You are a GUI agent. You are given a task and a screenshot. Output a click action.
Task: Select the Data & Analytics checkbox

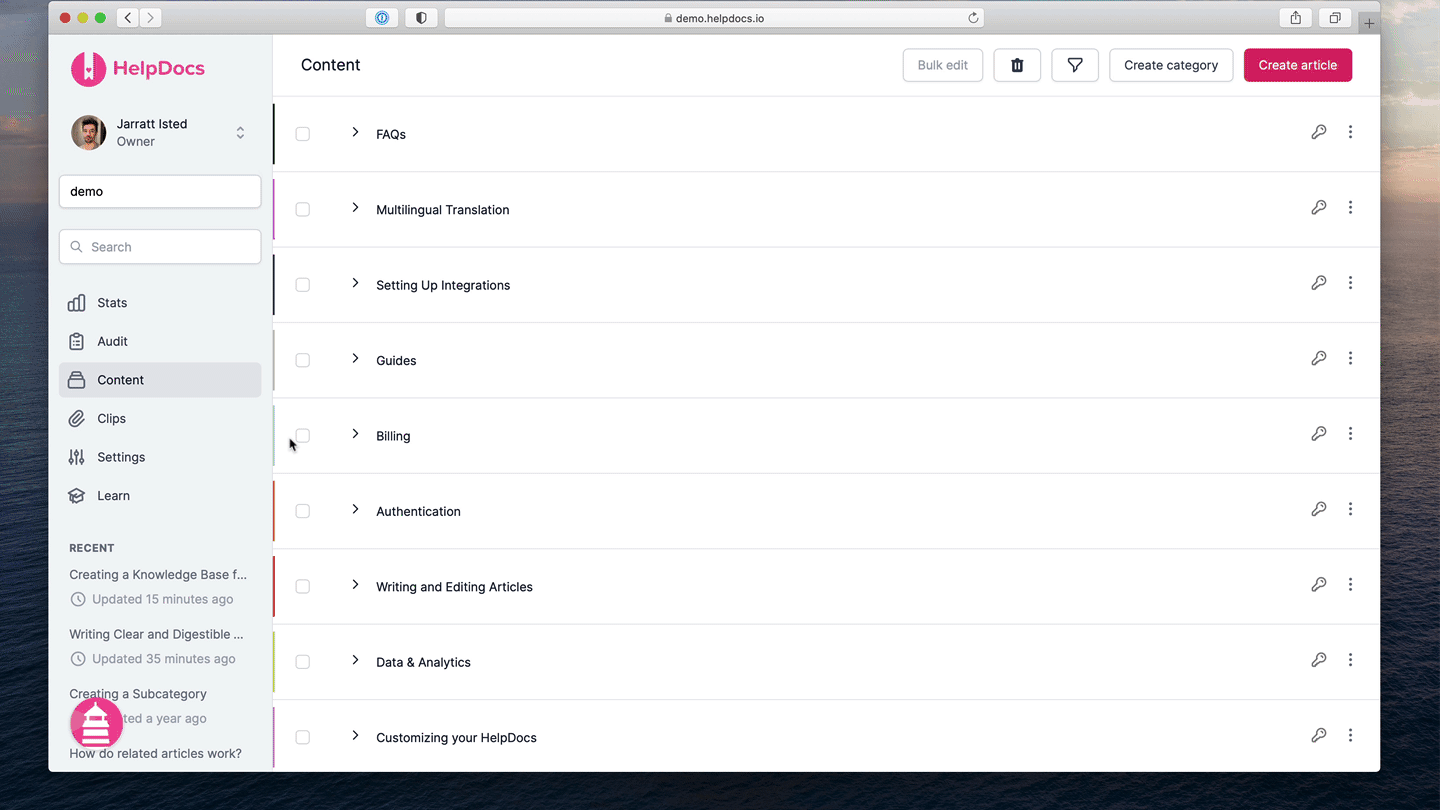(x=302, y=662)
